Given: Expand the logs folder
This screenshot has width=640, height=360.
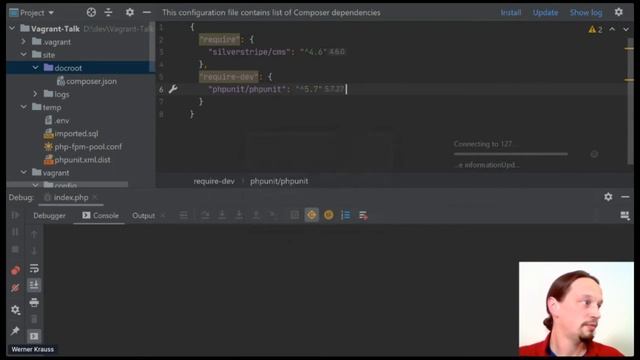Looking at the screenshot, I should 35,94.
